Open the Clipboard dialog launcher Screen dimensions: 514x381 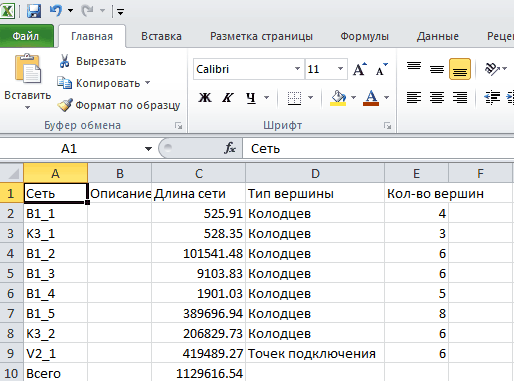point(178,126)
